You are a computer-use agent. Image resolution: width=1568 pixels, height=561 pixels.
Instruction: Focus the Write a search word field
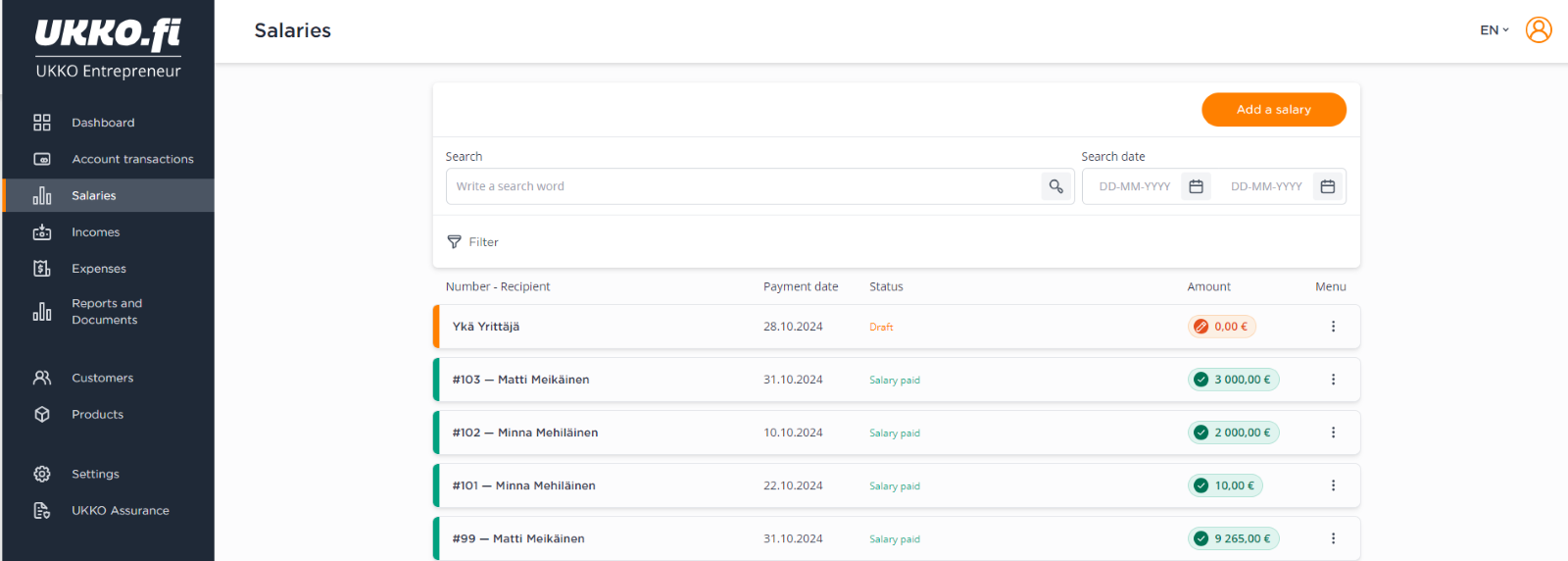pyautogui.click(x=744, y=186)
